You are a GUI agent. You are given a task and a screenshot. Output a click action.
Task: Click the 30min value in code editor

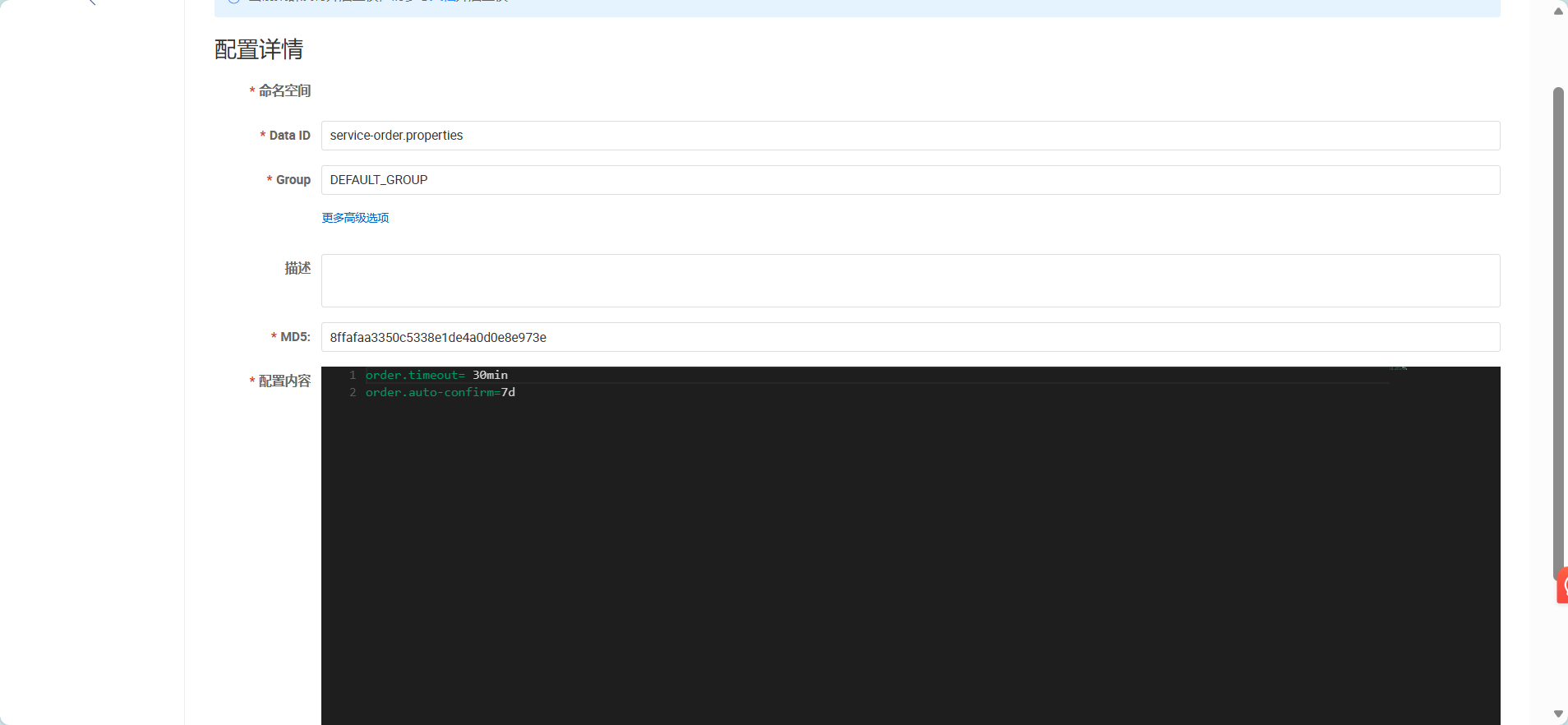pos(490,375)
